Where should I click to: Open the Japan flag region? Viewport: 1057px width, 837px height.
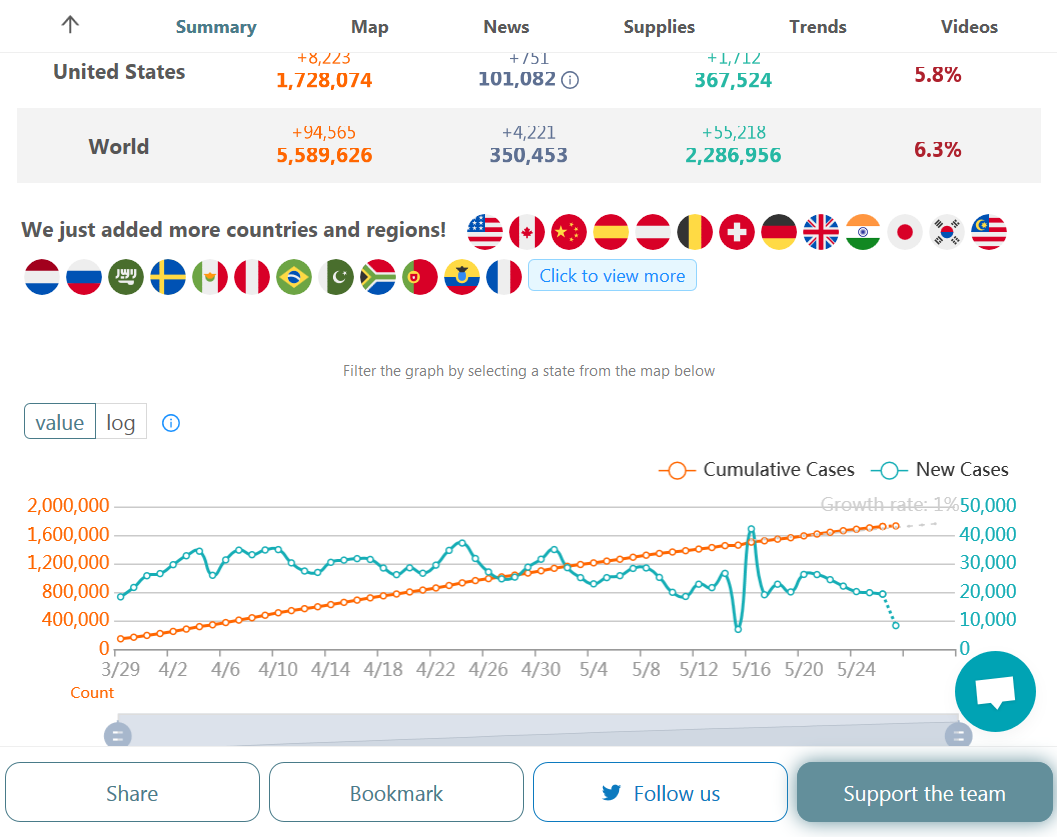pos(905,232)
